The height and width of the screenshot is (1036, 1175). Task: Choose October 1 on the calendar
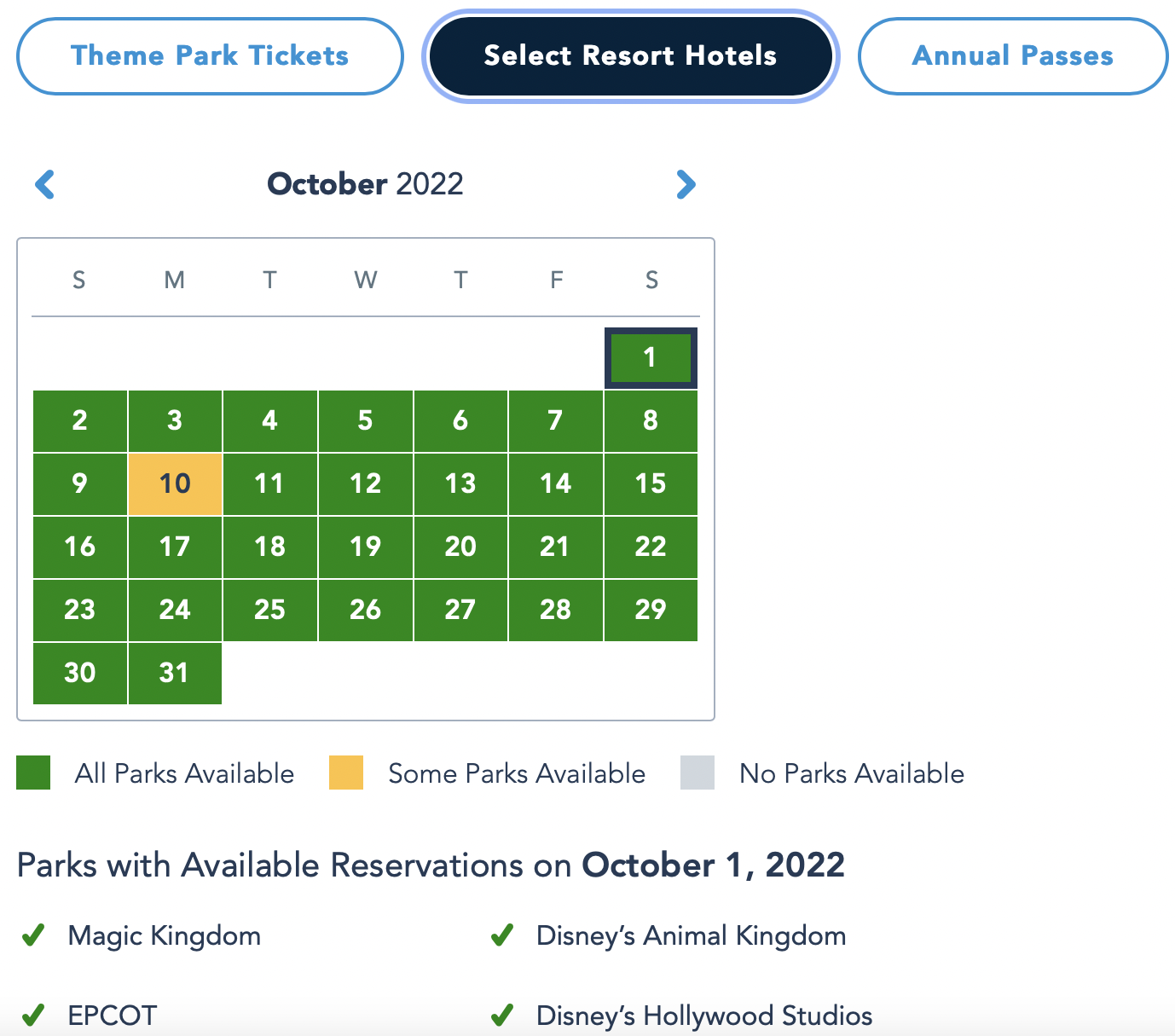[x=651, y=358]
